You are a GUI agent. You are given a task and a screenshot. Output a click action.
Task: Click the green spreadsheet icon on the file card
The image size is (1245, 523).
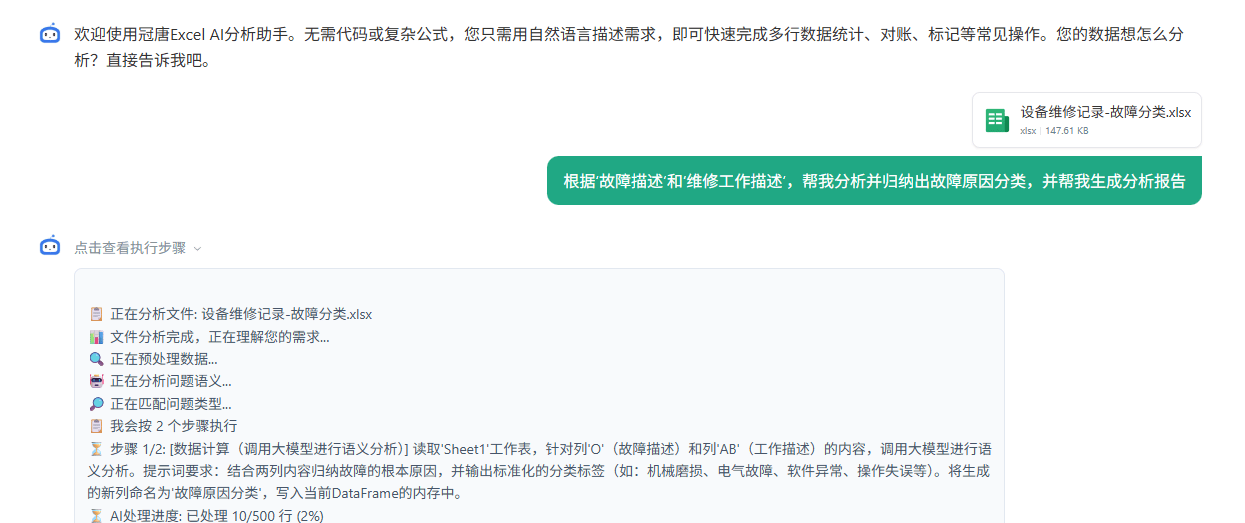click(997, 120)
